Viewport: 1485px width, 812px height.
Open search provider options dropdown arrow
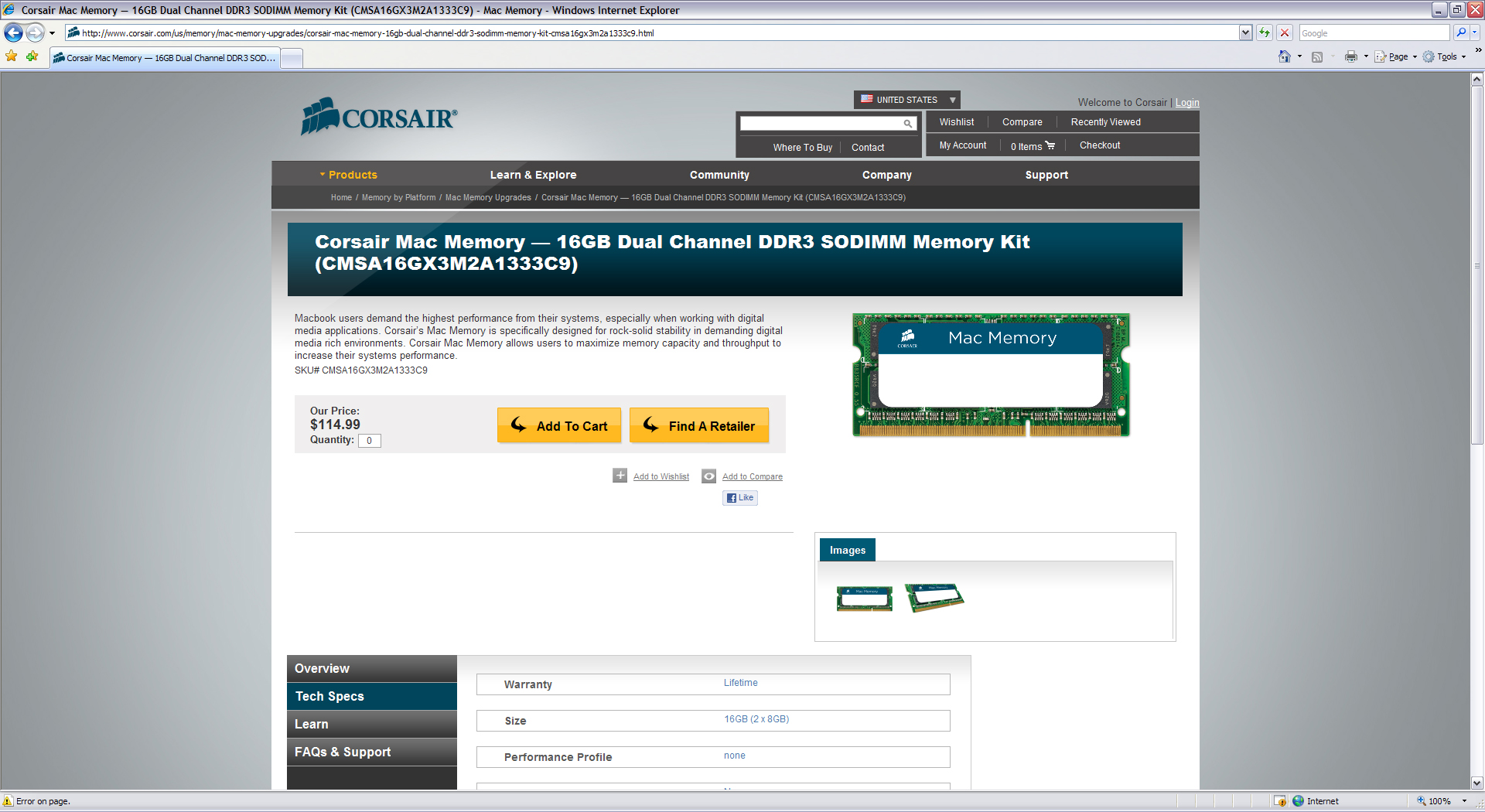(1475, 32)
